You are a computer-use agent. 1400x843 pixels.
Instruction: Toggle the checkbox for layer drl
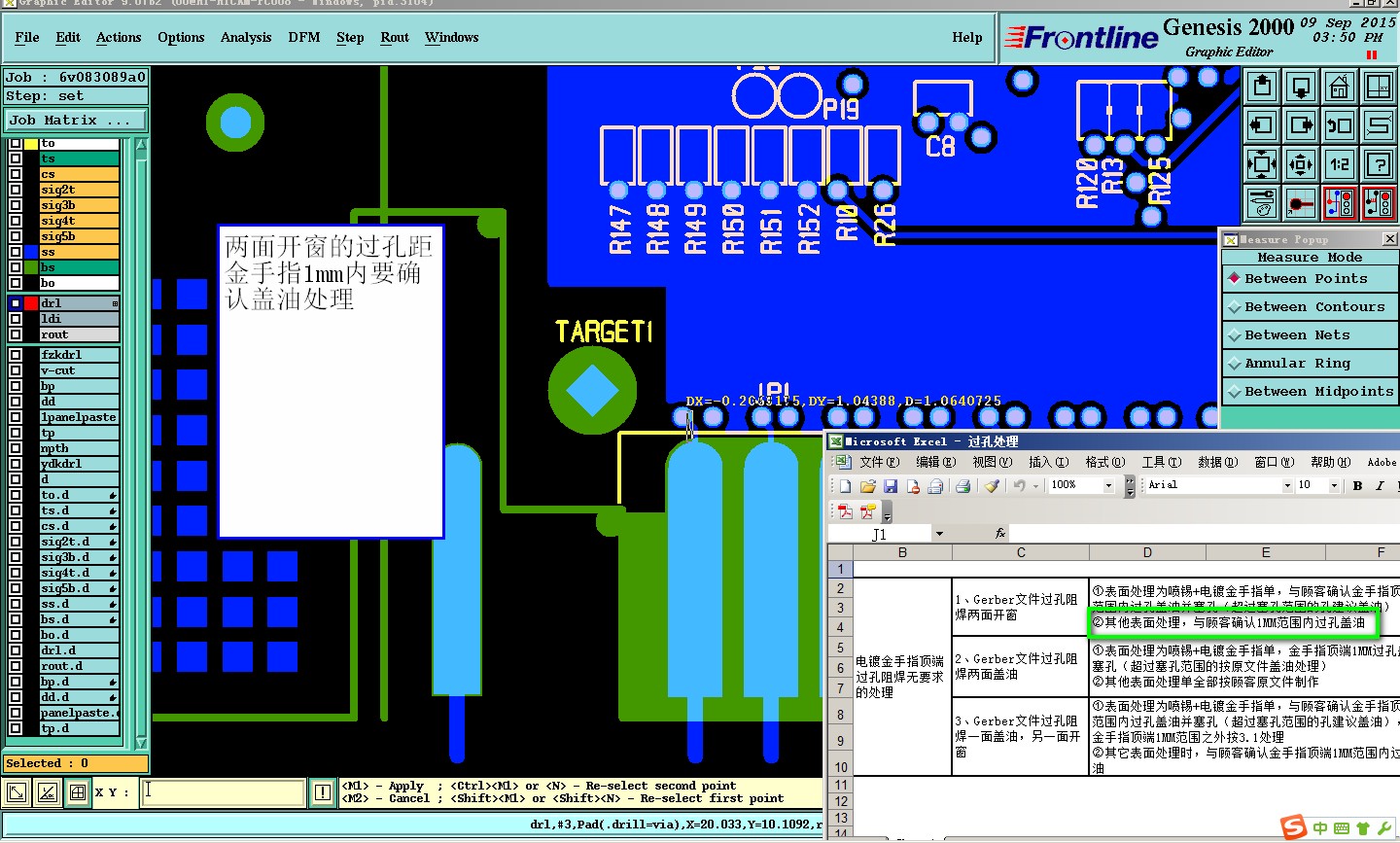pyautogui.click(x=16, y=303)
